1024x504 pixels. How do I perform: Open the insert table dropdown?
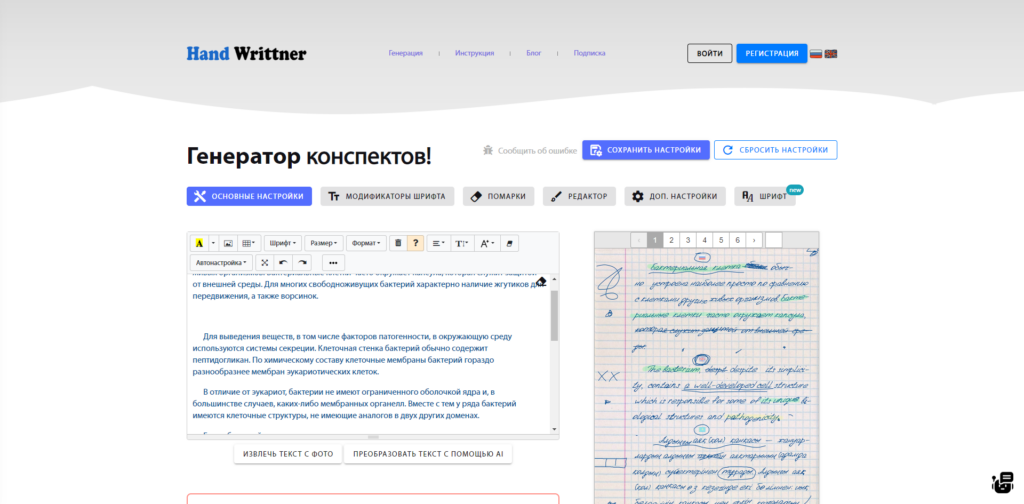point(249,243)
